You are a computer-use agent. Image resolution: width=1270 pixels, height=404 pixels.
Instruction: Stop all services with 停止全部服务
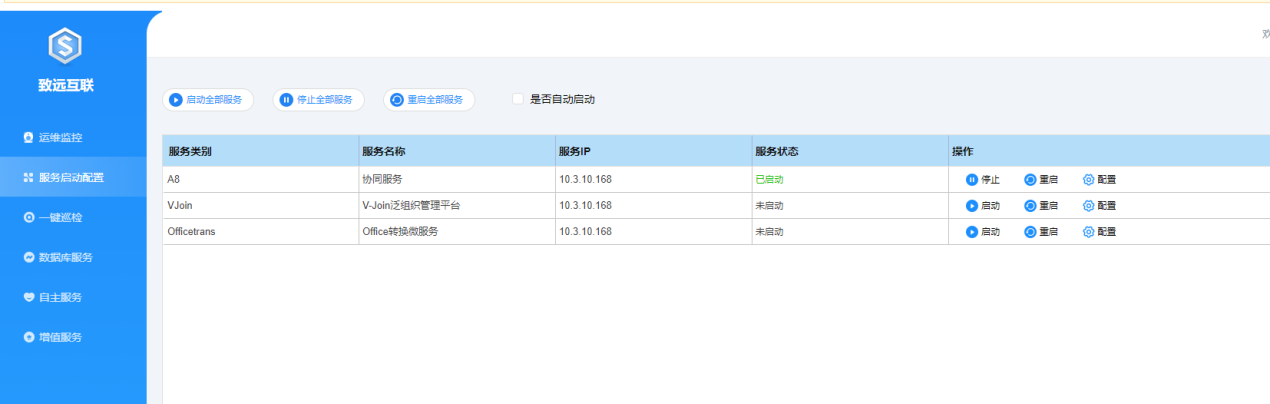coord(318,100)
